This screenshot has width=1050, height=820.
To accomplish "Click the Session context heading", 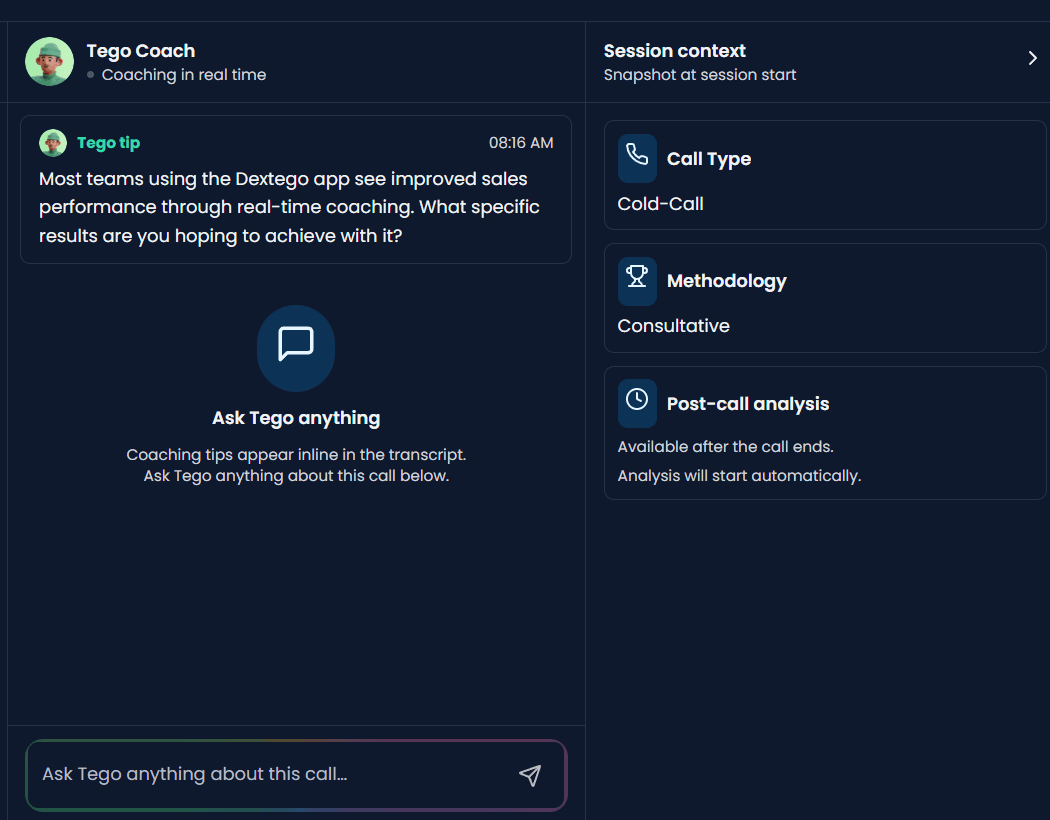I will (674, 51).
